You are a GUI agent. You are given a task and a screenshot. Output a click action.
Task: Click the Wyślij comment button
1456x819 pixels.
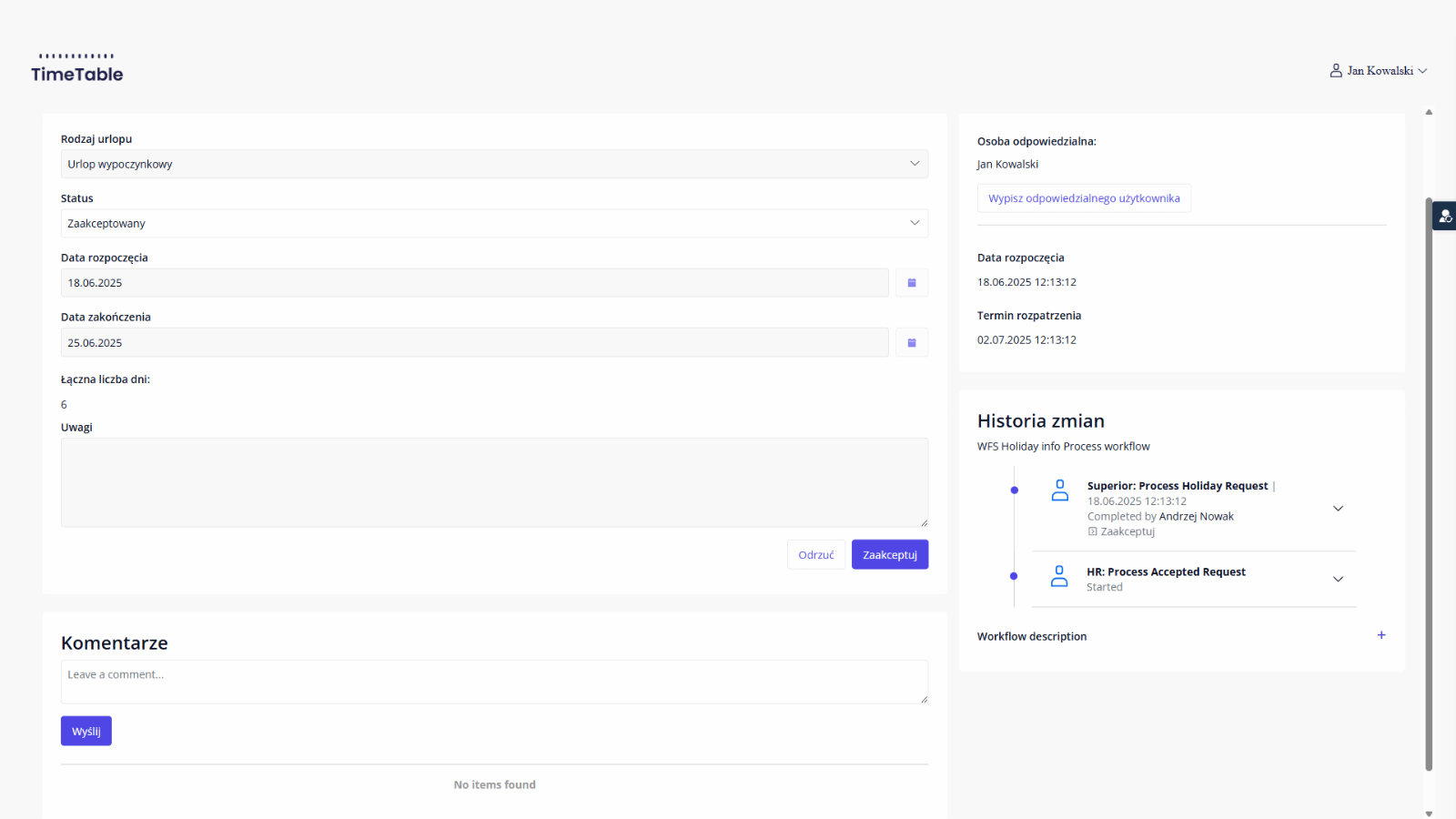[86, 731]
